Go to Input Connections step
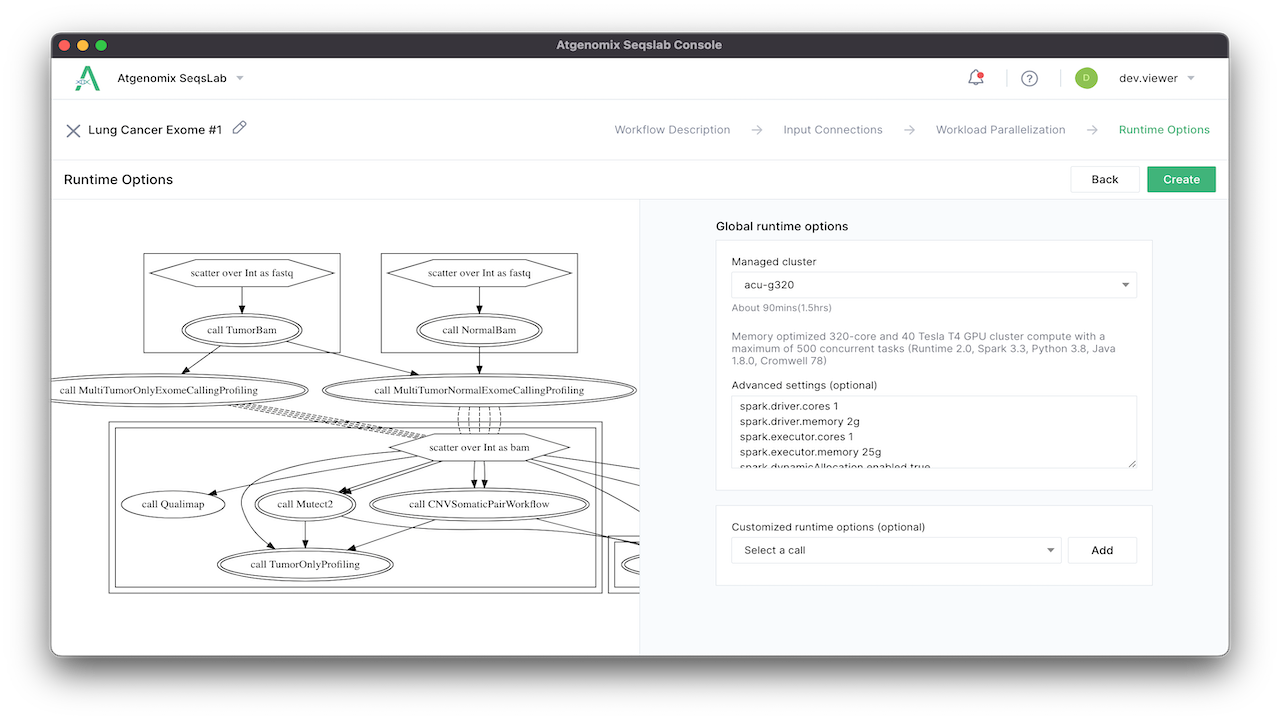This screenshot has width=1280, height=720. coord(833,130)
